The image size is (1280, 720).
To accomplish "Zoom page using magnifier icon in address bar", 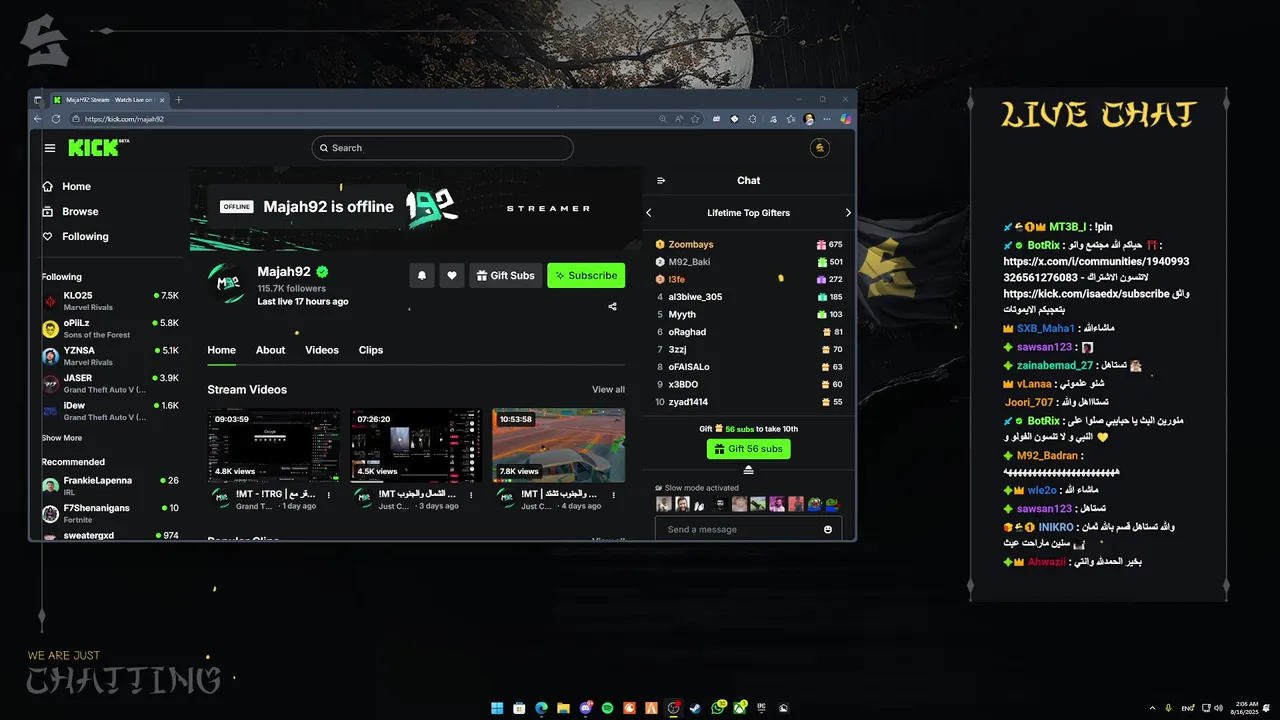I will (662, 118).
